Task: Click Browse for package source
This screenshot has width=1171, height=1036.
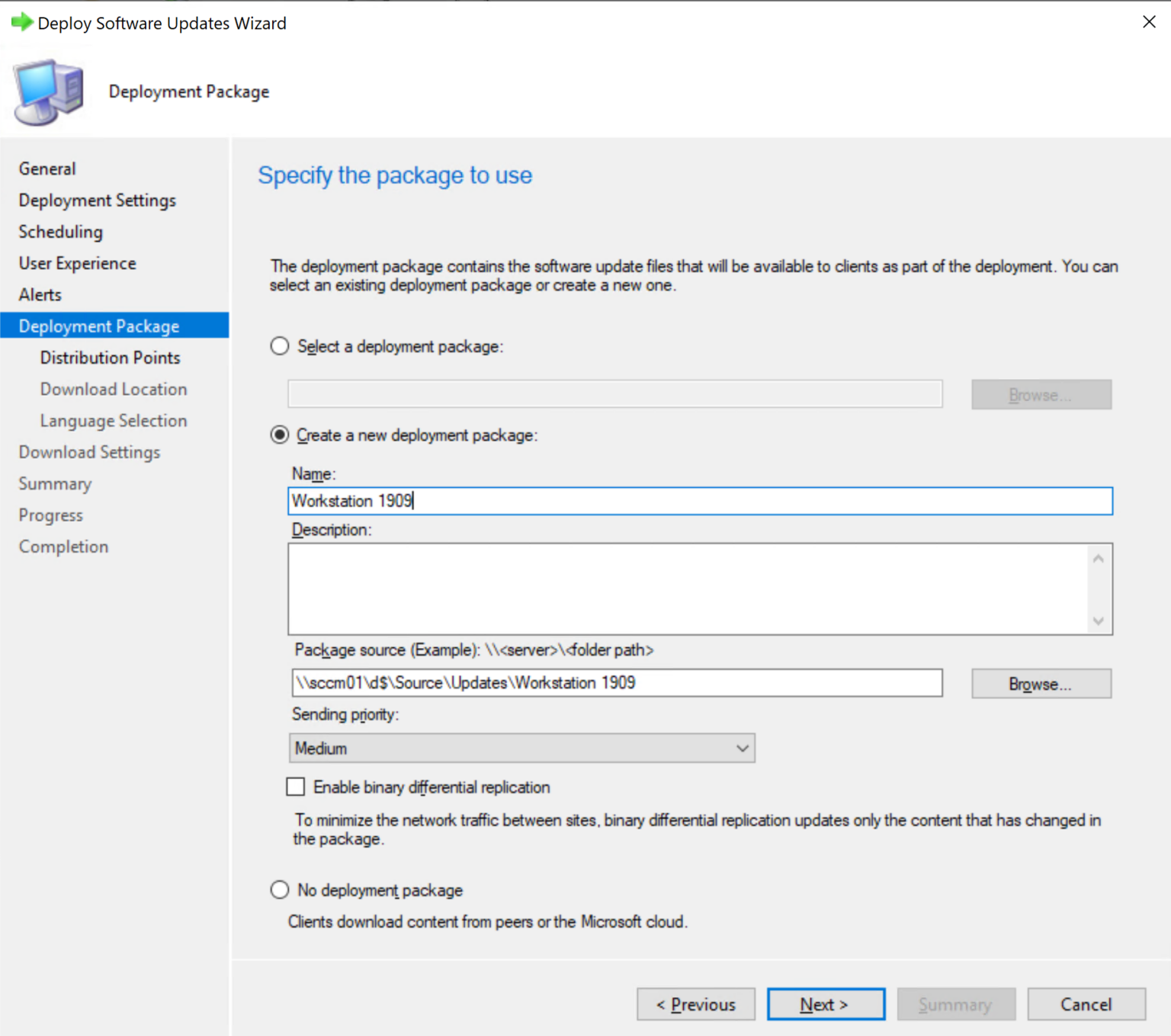Action: click(1041, 683)
